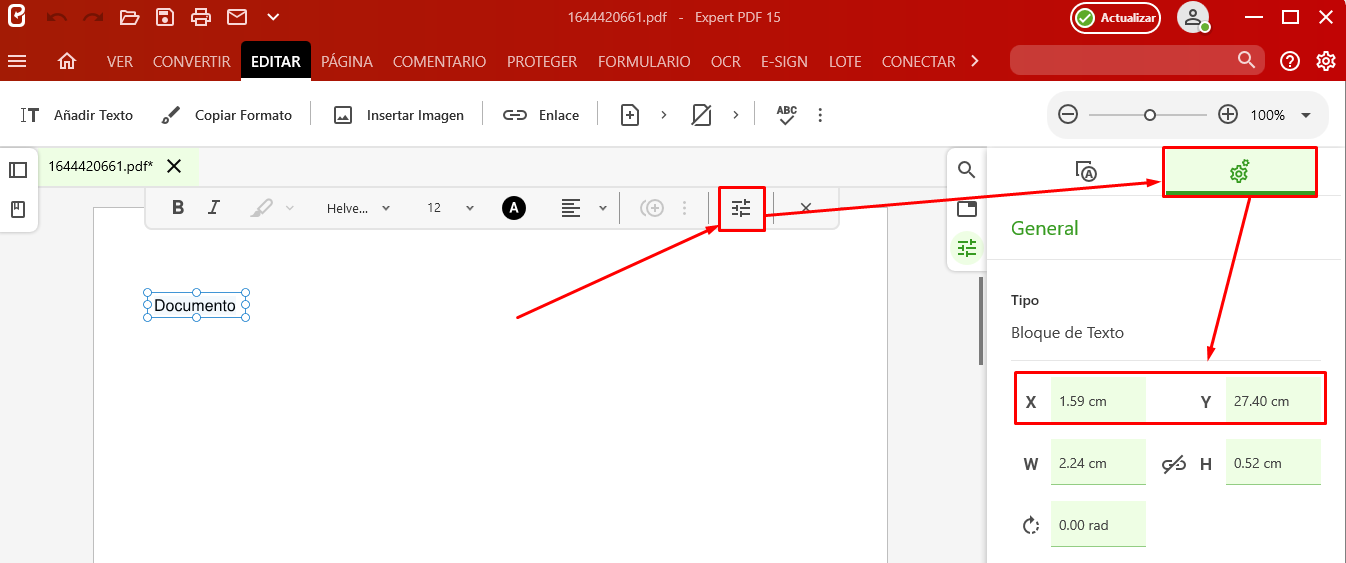1346x563 pixels.
Task: Open the PROTEGER ribbon tab
Action: (x=542, y=61)
